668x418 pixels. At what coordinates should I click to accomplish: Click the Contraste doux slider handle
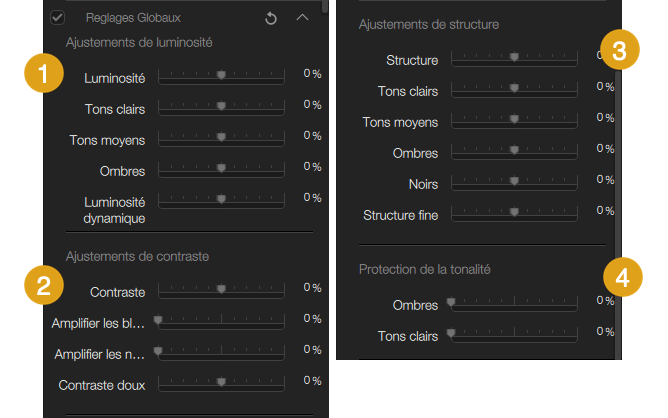pyautogui.click(x=221, y=382)
